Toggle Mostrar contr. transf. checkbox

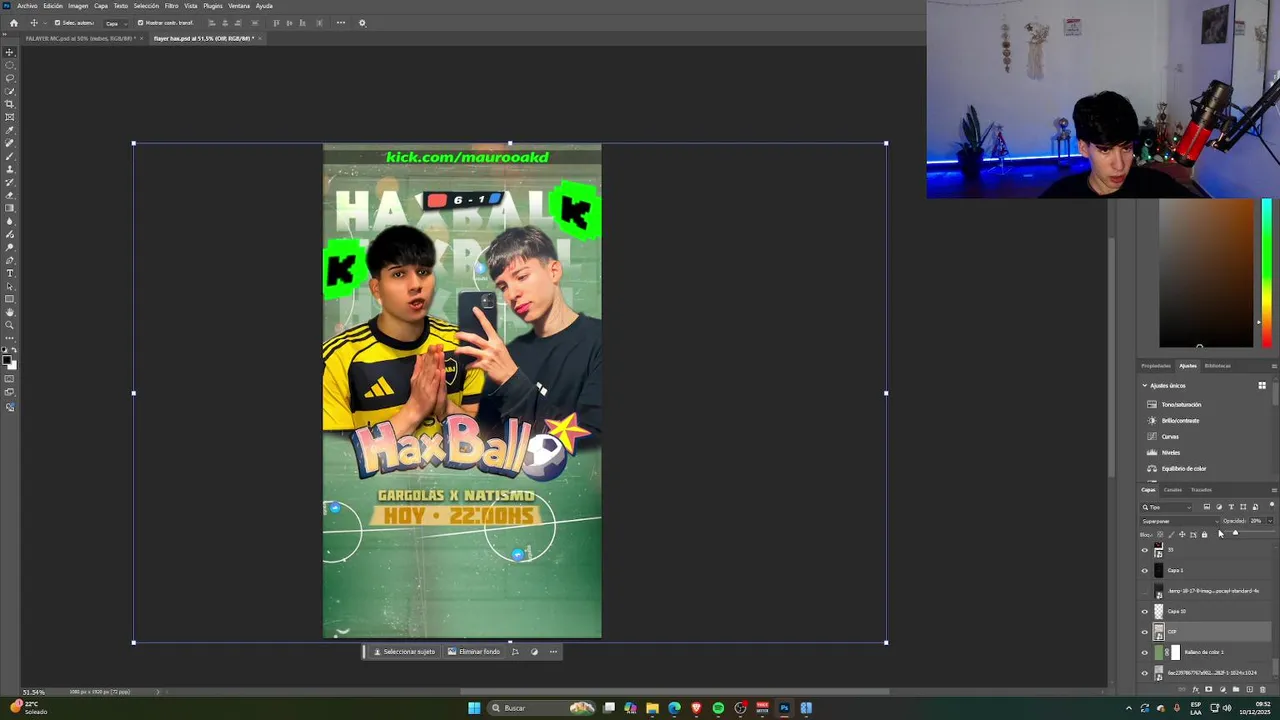140,23
